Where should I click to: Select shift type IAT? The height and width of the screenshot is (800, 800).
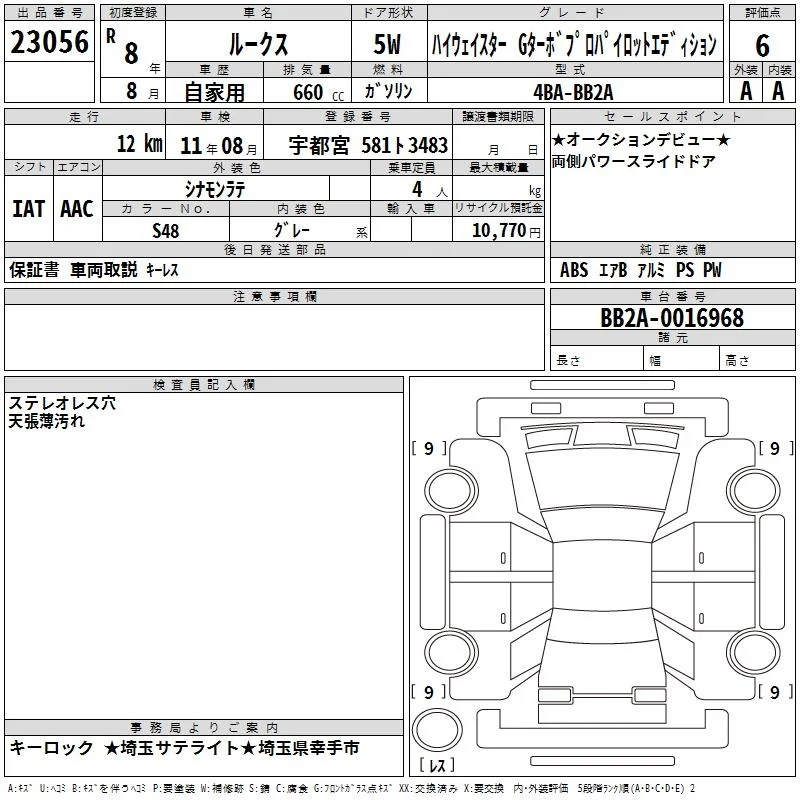(x=29, y=209)
